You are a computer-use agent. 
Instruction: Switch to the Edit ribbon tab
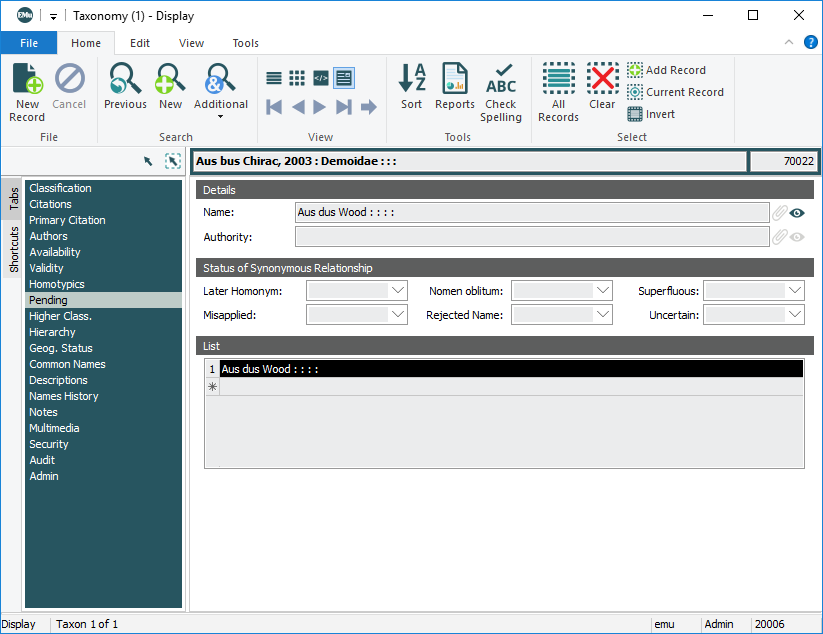pyautogui.click(x=140, y=43)
